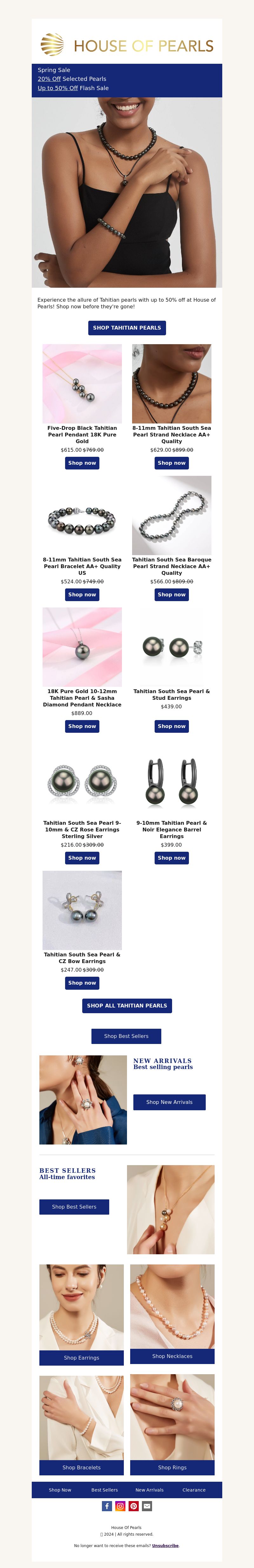
Task: Click the Shop Earrings tile
Action: (82, 1315)
